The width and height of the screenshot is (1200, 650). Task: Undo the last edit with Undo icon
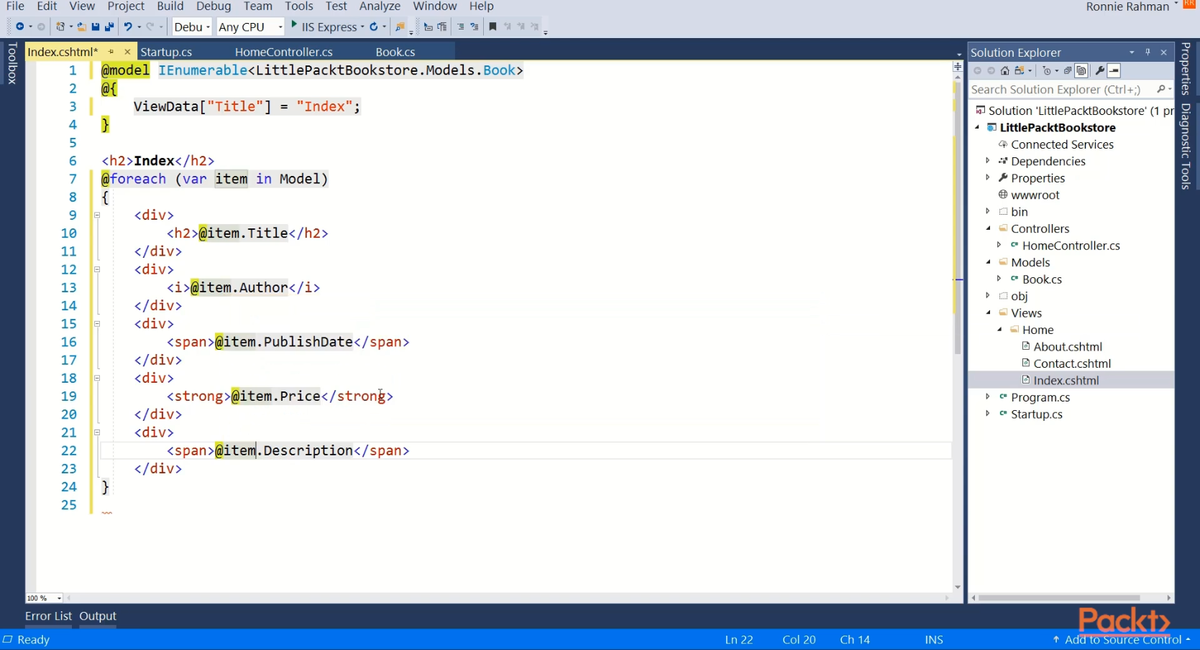click(128, 26)
